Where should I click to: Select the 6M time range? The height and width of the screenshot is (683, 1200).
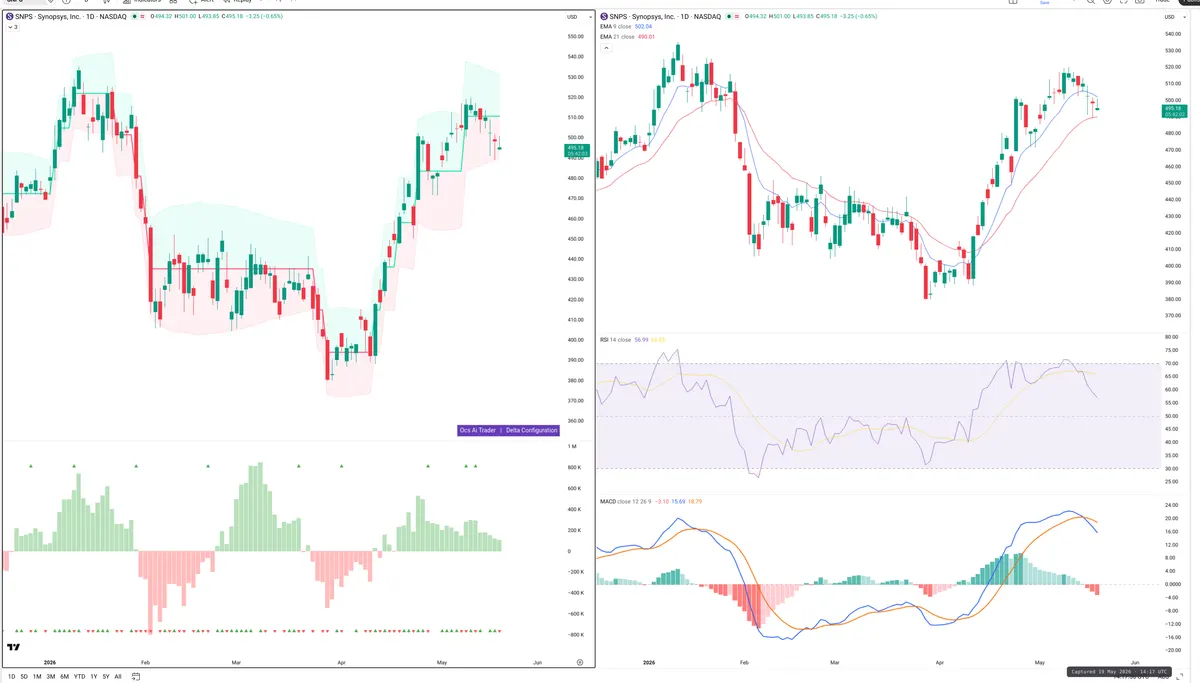coord(65,677)
